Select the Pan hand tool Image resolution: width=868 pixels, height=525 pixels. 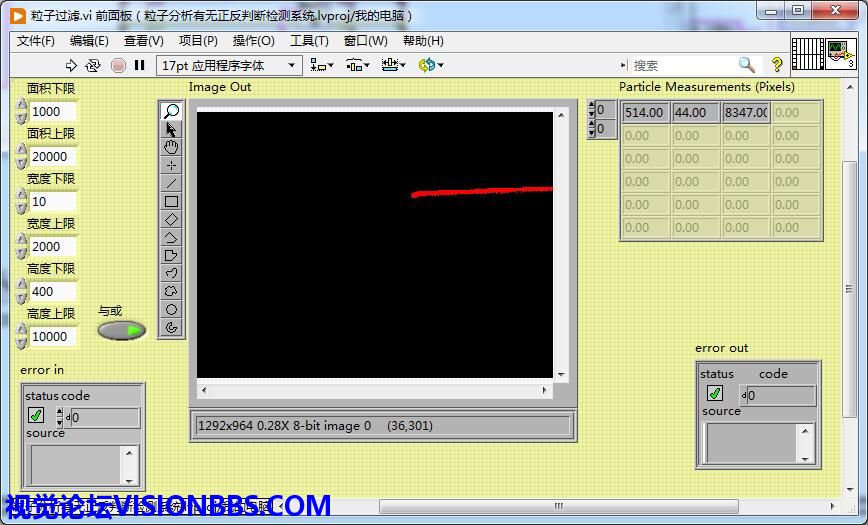coord(171,147)
